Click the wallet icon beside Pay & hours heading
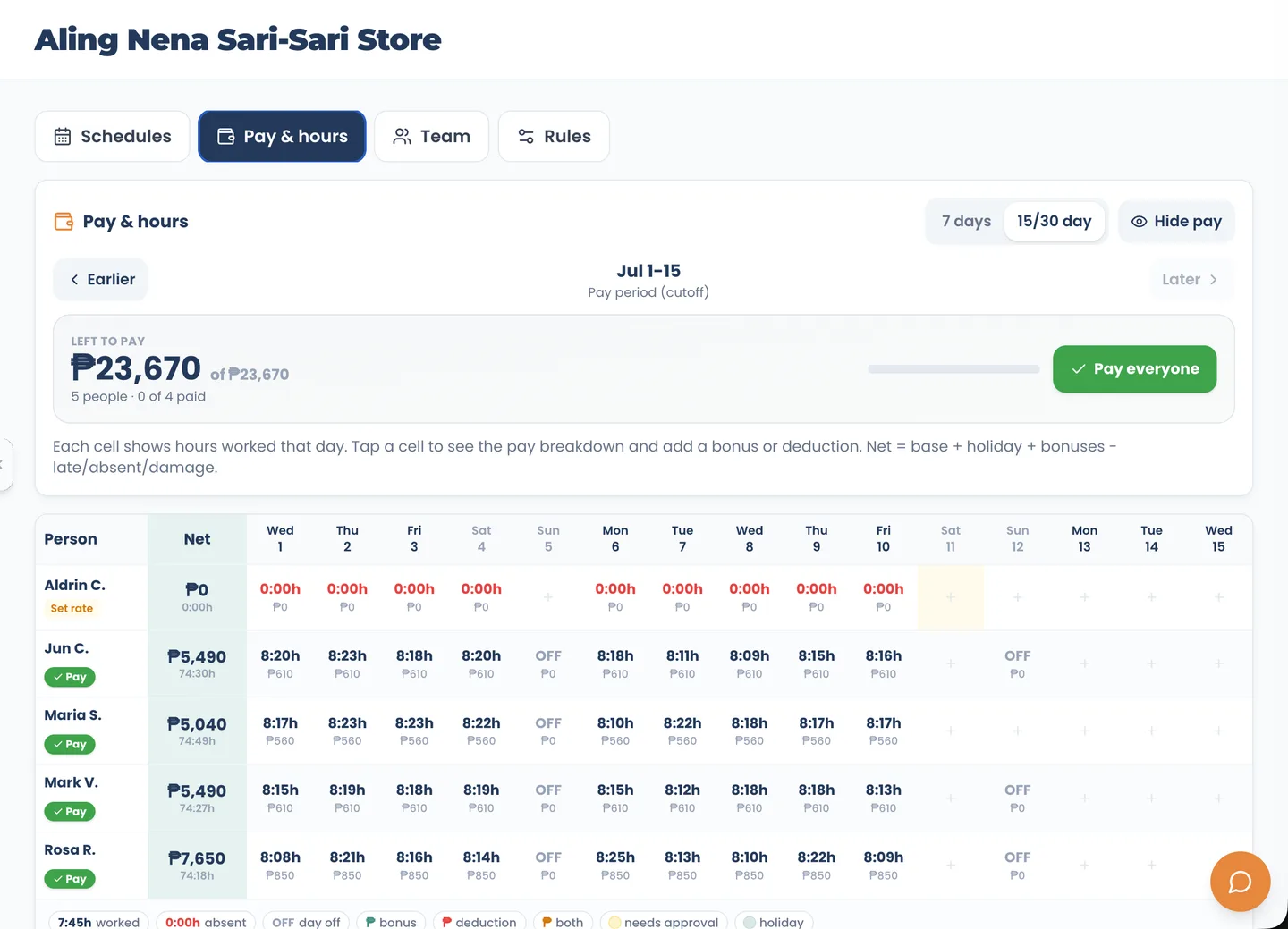1288x929 pixels. [x=64, y=221]
